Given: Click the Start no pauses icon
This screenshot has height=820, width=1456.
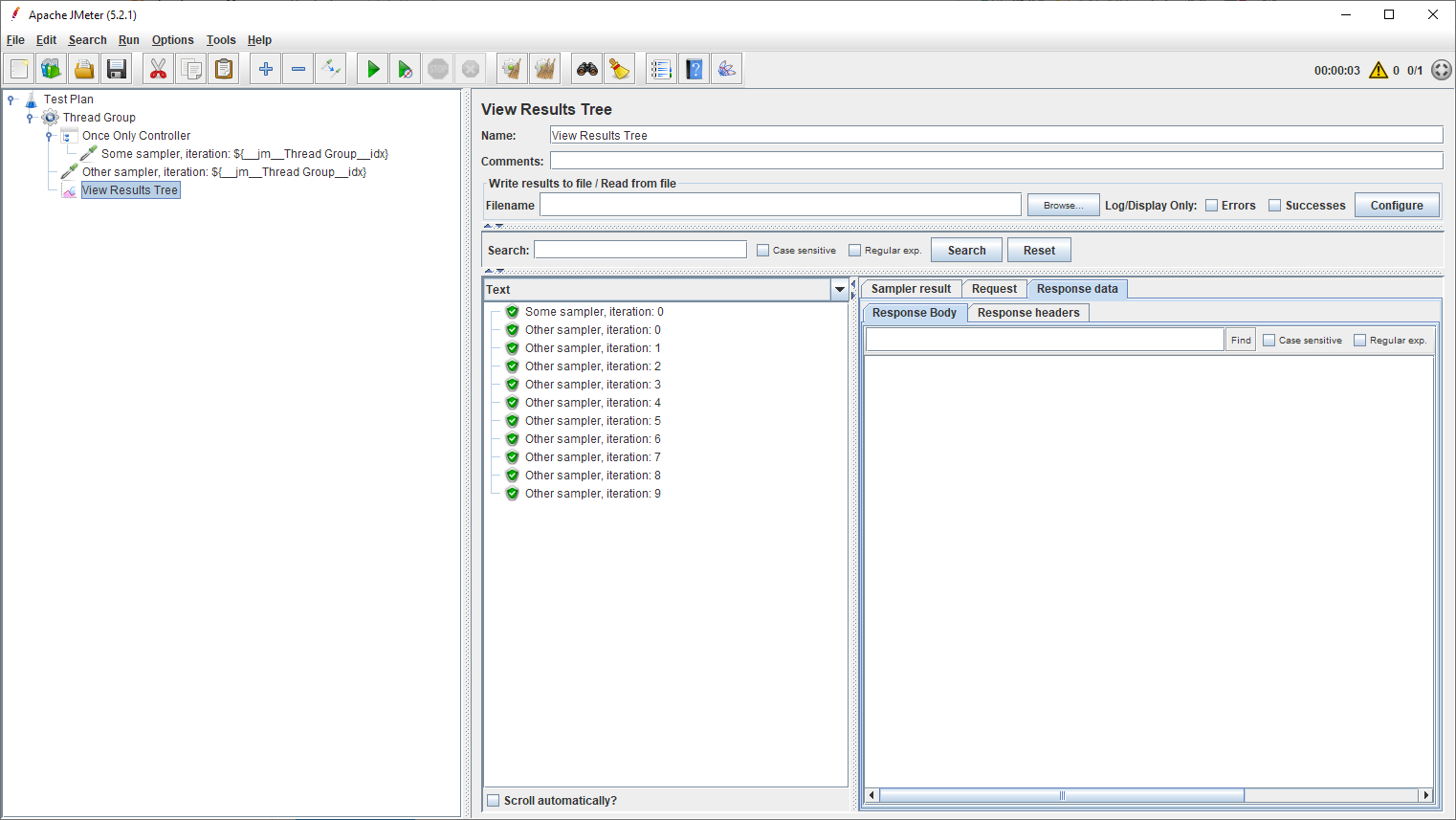Looking at the screenshot, I should tap(406, 69).
